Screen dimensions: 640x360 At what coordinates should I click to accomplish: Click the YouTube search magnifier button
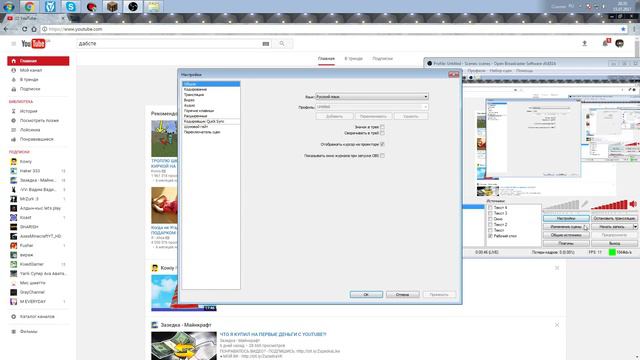tap(282, 43)
